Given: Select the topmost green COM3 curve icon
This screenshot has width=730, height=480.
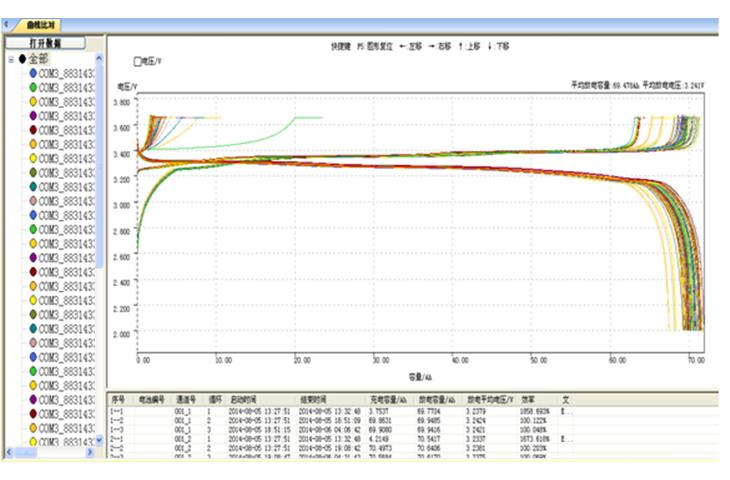Looking at the screenshot, I should point(33,87).
